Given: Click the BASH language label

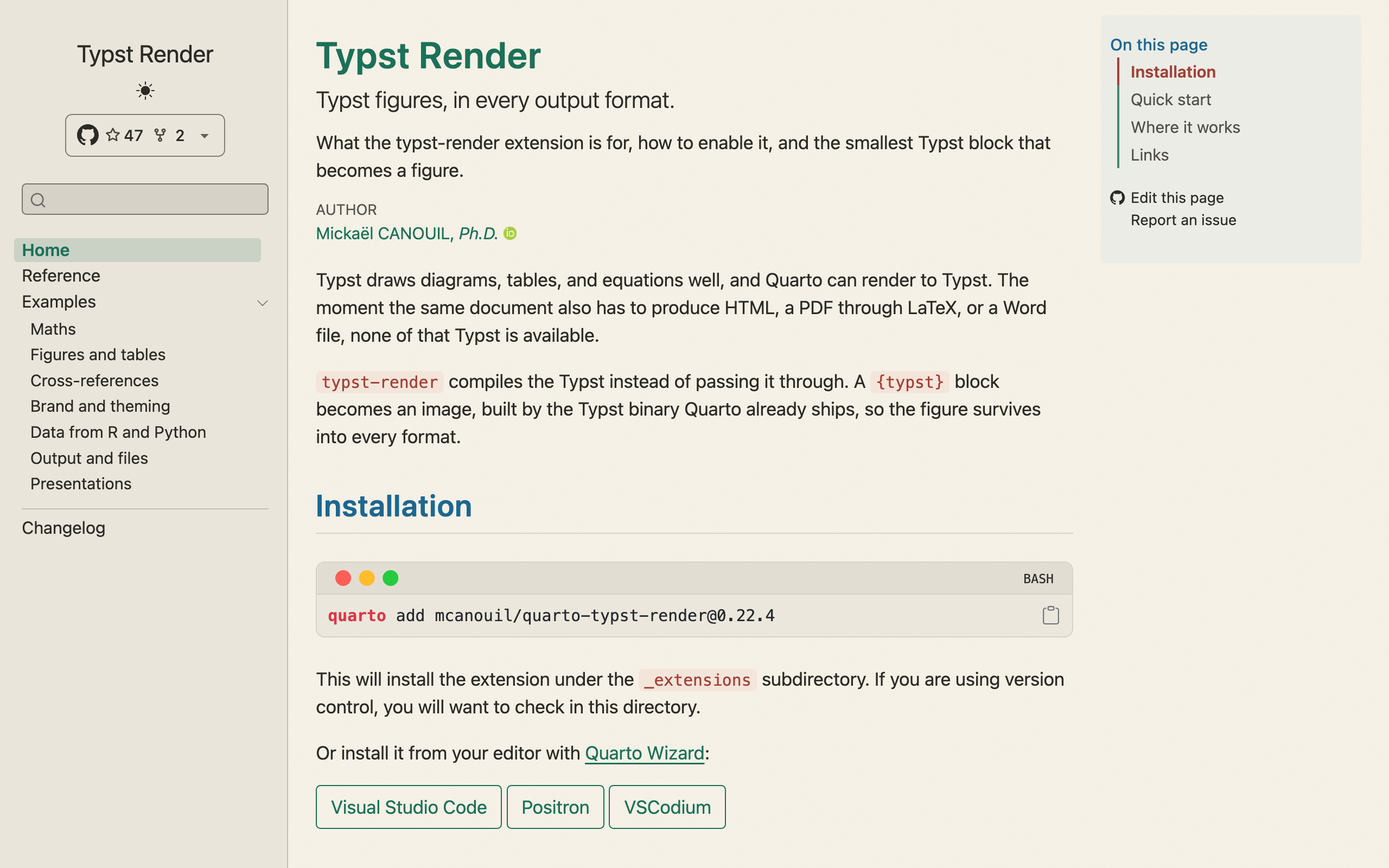Looking at the screenshot, I should coord(1038,579).
